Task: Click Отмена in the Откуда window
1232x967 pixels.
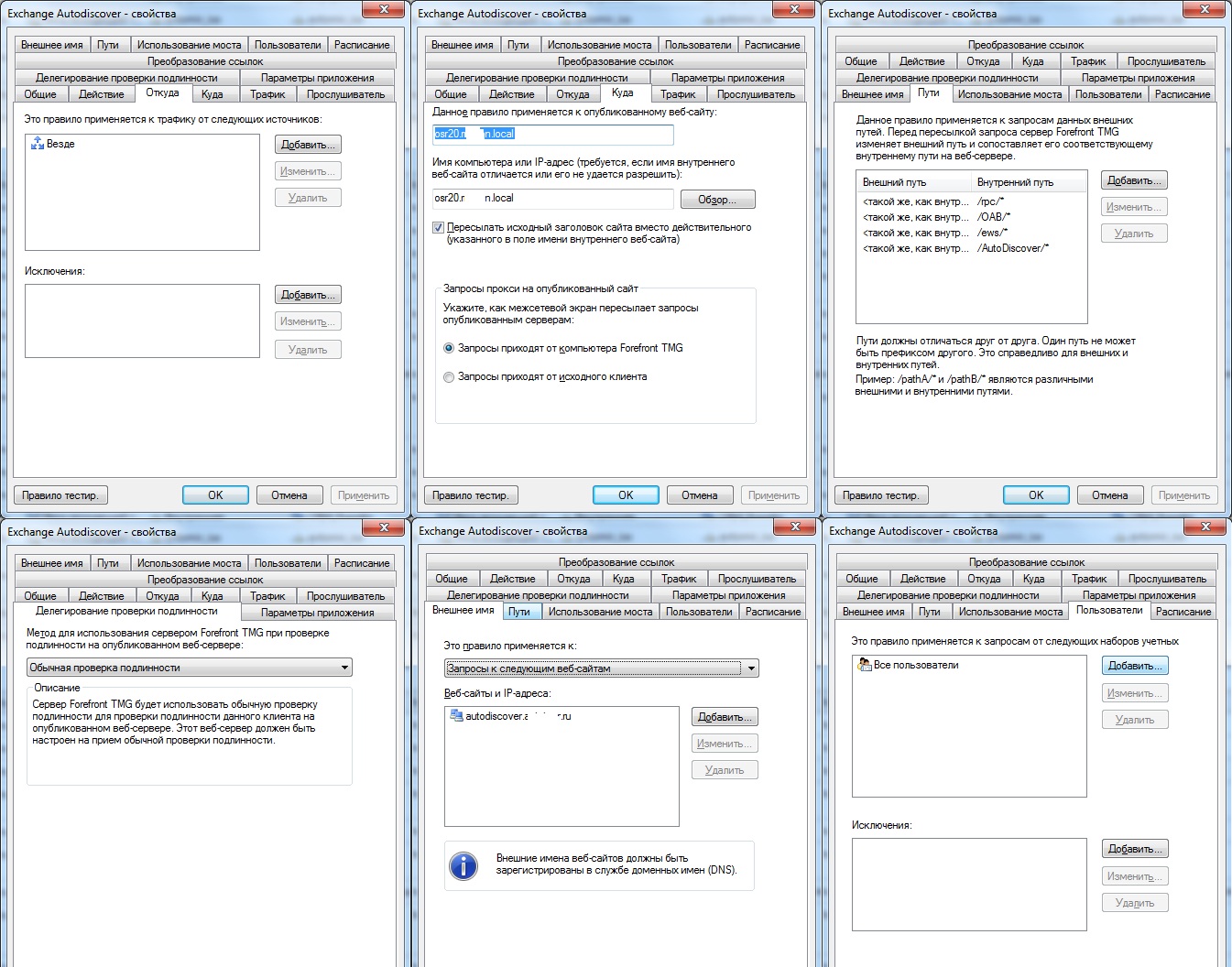Action: tap(289, 495)
